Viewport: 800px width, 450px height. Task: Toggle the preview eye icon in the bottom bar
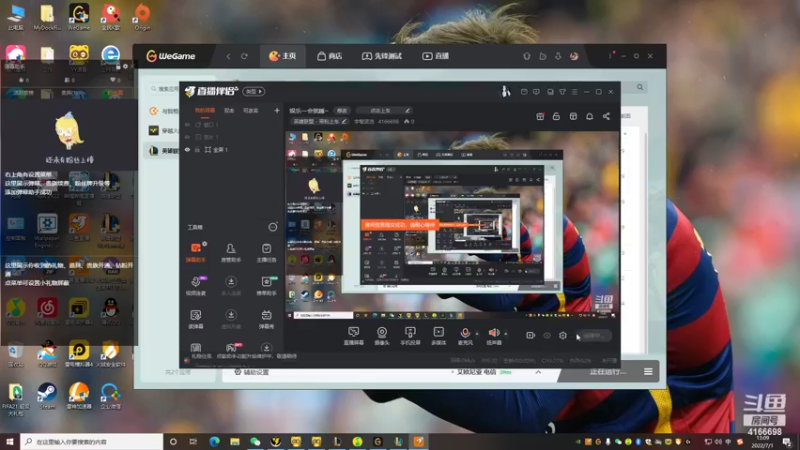coord(547,335)
